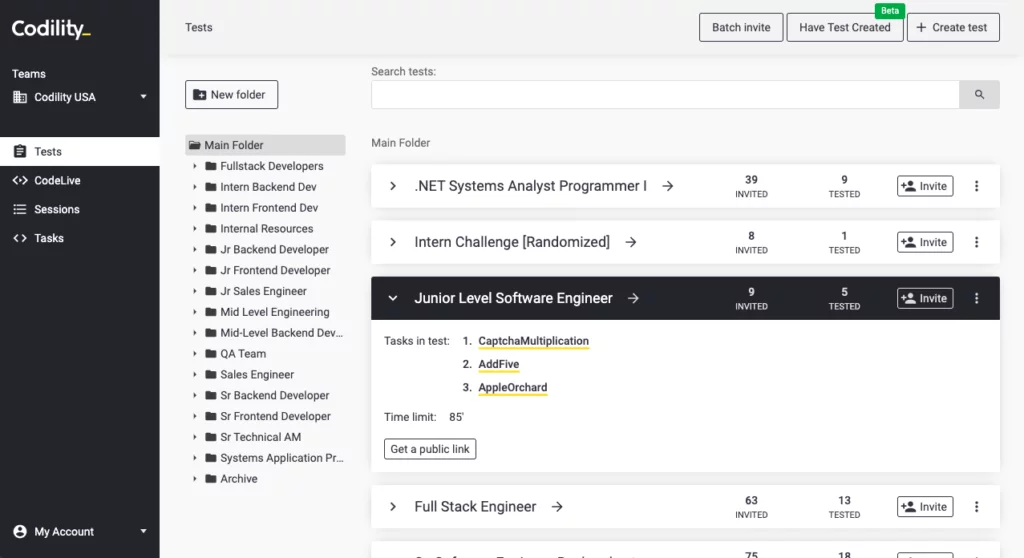Click the search magnifier icon button
The image size is (1024, 558).
pos(979,95)
